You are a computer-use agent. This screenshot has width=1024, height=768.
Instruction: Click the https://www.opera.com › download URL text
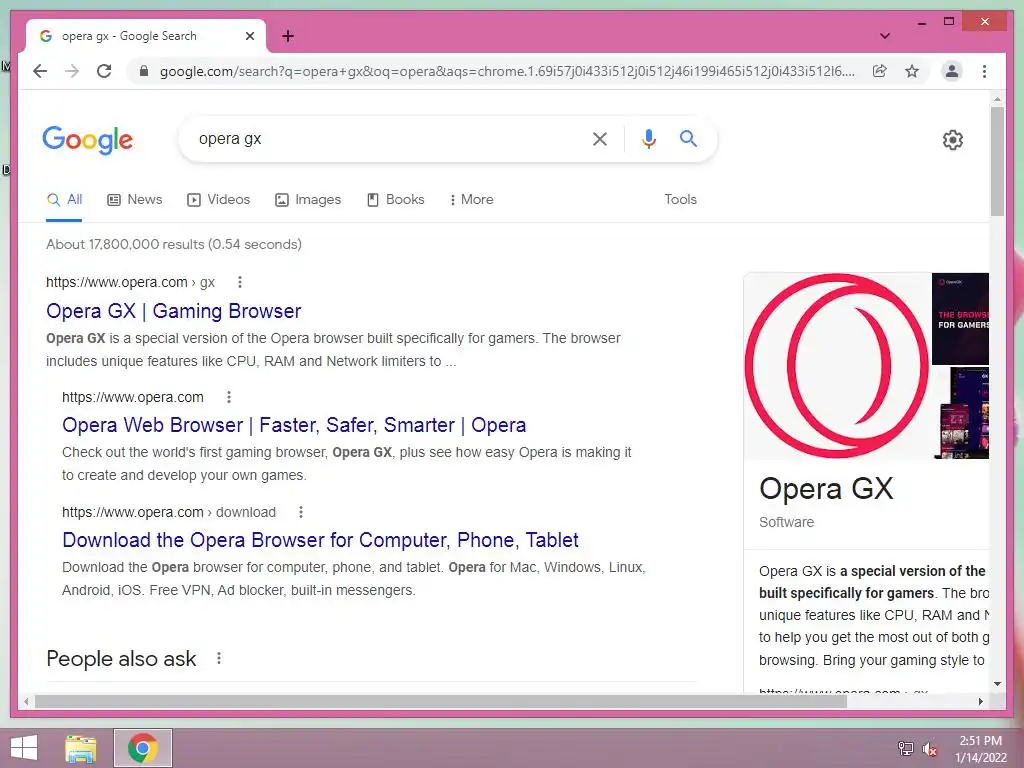[168, 512]
